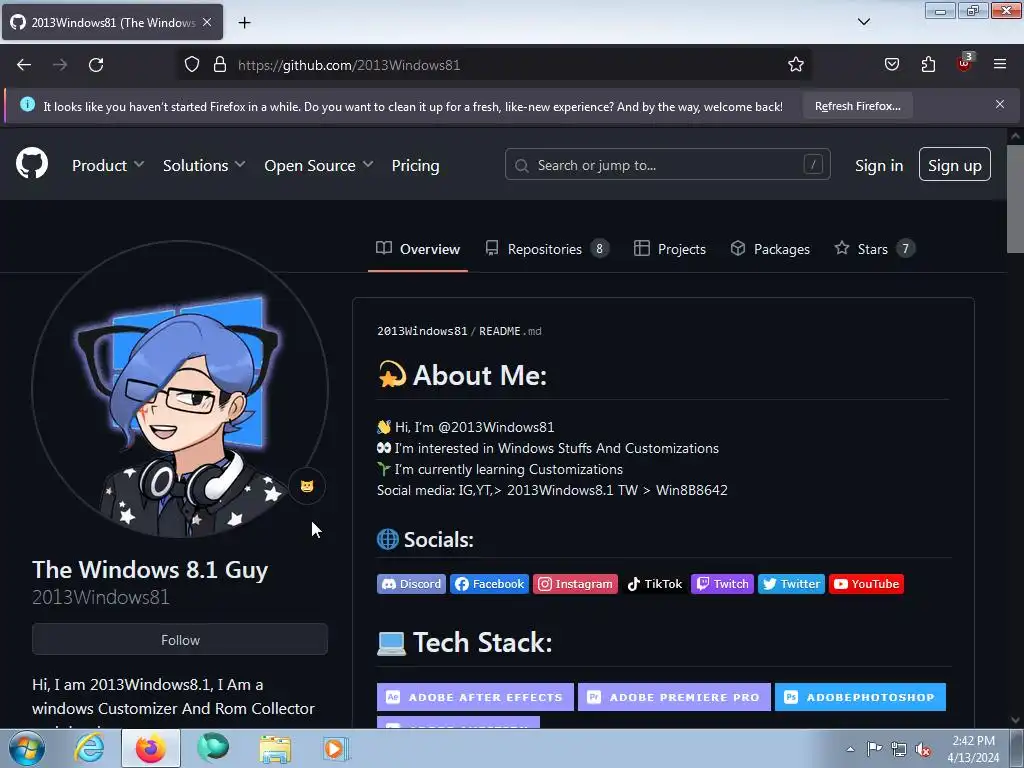Open the taskbar clock showing 2:42 PM

(973, 749)
